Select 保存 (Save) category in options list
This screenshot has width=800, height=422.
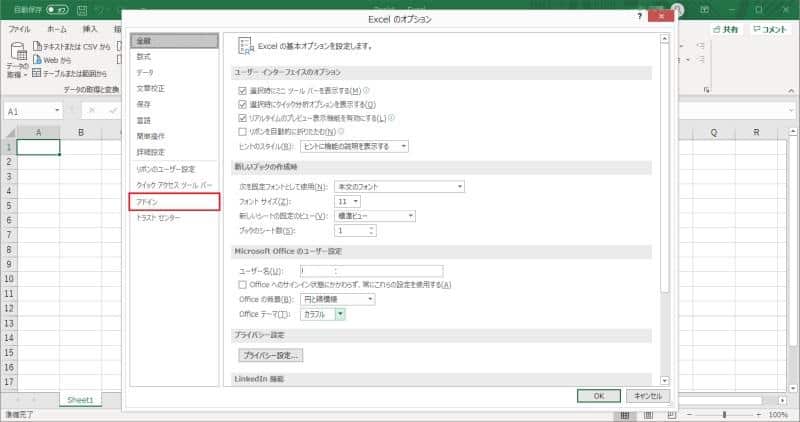pos(174,104)
